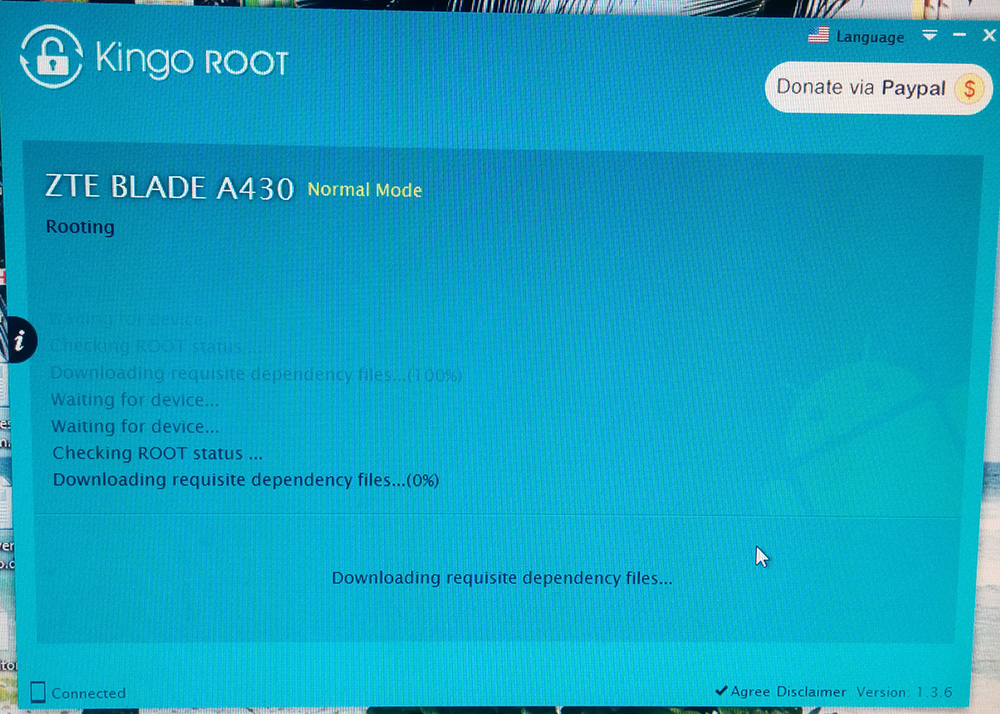Select the Downloading requisite dependency files (0%) line

pos(246,480)
